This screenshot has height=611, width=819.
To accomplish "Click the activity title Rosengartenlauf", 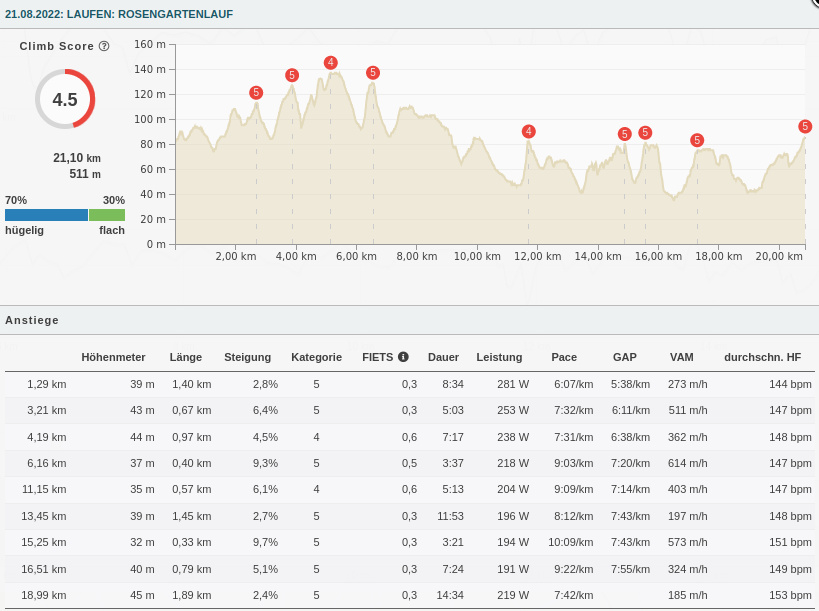I will [x=119, y=14].
